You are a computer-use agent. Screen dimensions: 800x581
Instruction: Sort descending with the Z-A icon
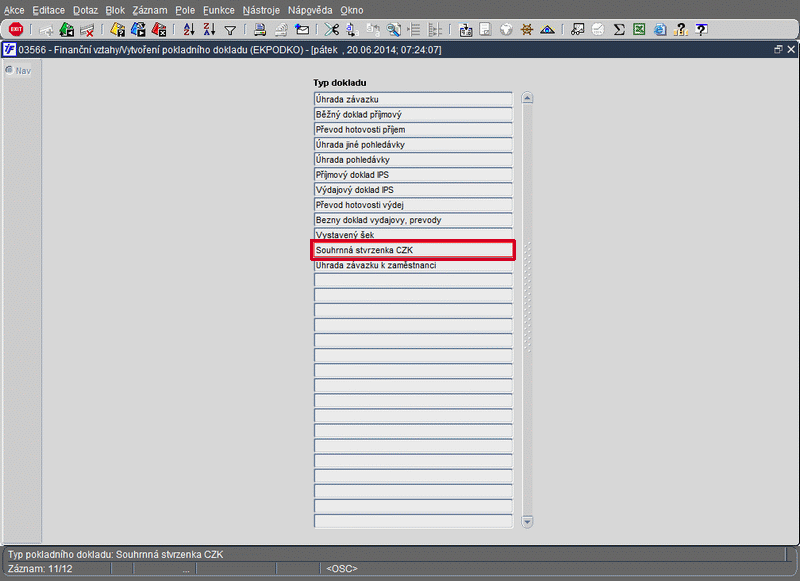point(209,30)
